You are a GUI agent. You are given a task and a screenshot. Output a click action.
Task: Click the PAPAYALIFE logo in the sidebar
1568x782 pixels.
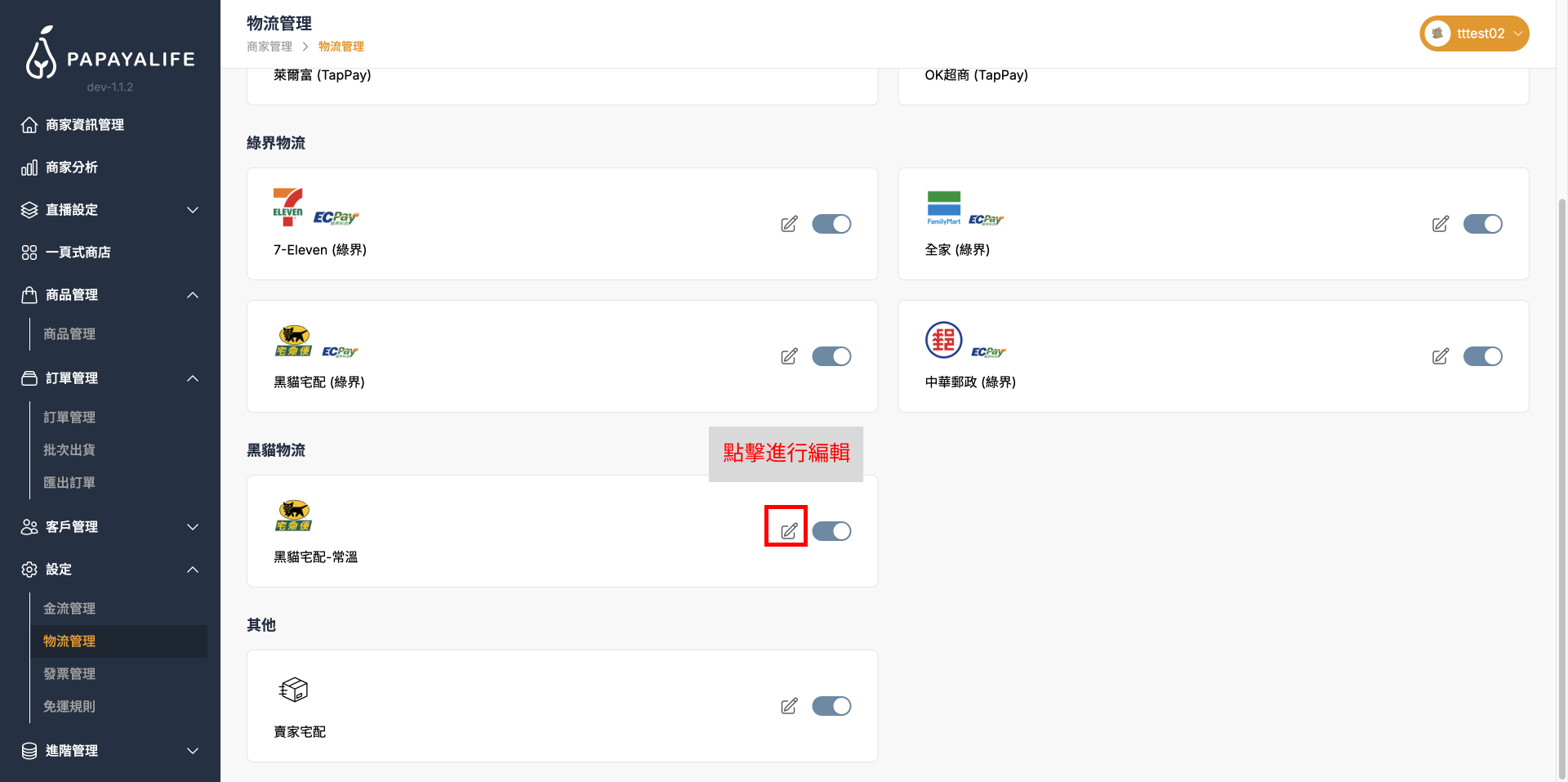tap(110, 57)
